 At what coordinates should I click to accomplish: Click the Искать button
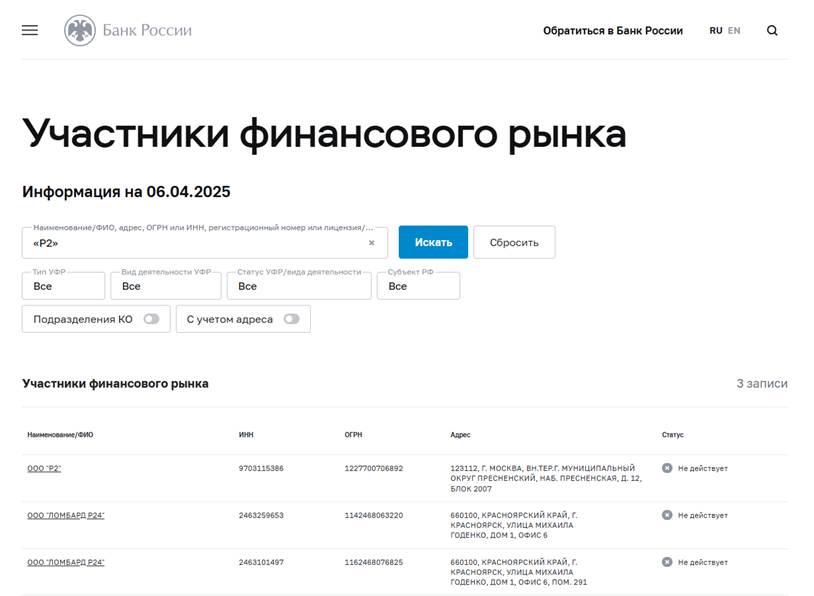(x=433, y=242)
